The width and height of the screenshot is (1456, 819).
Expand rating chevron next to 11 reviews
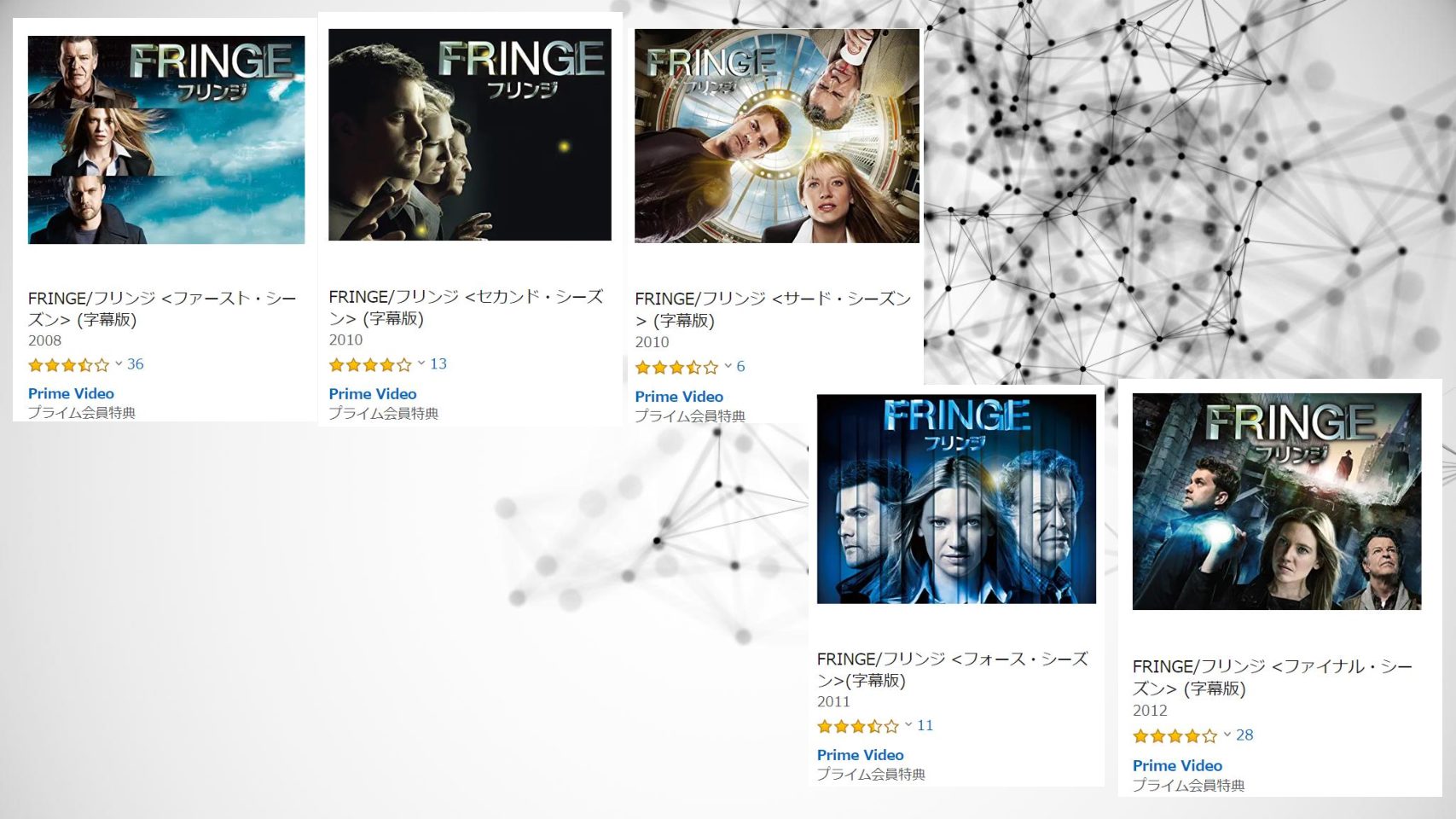(x=908, y=725)
